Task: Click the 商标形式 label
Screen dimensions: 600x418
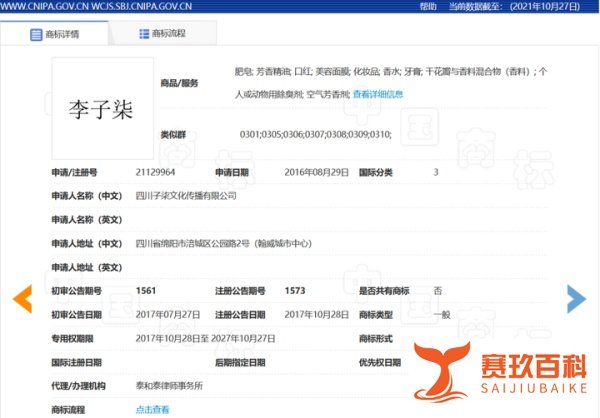Action: [375, 338]
